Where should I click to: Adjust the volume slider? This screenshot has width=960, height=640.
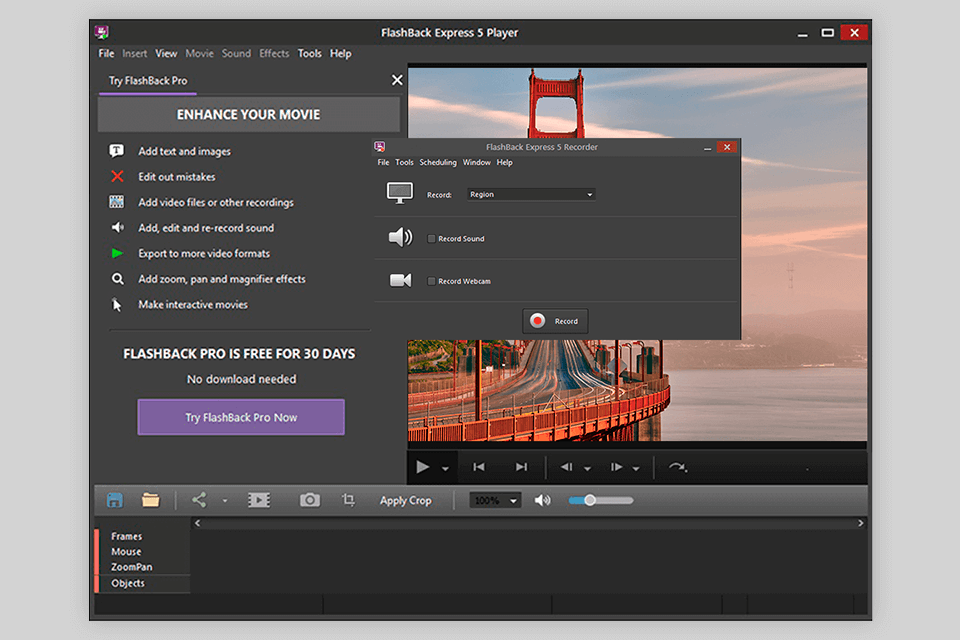pyautogui.click(x=601, y=500)
